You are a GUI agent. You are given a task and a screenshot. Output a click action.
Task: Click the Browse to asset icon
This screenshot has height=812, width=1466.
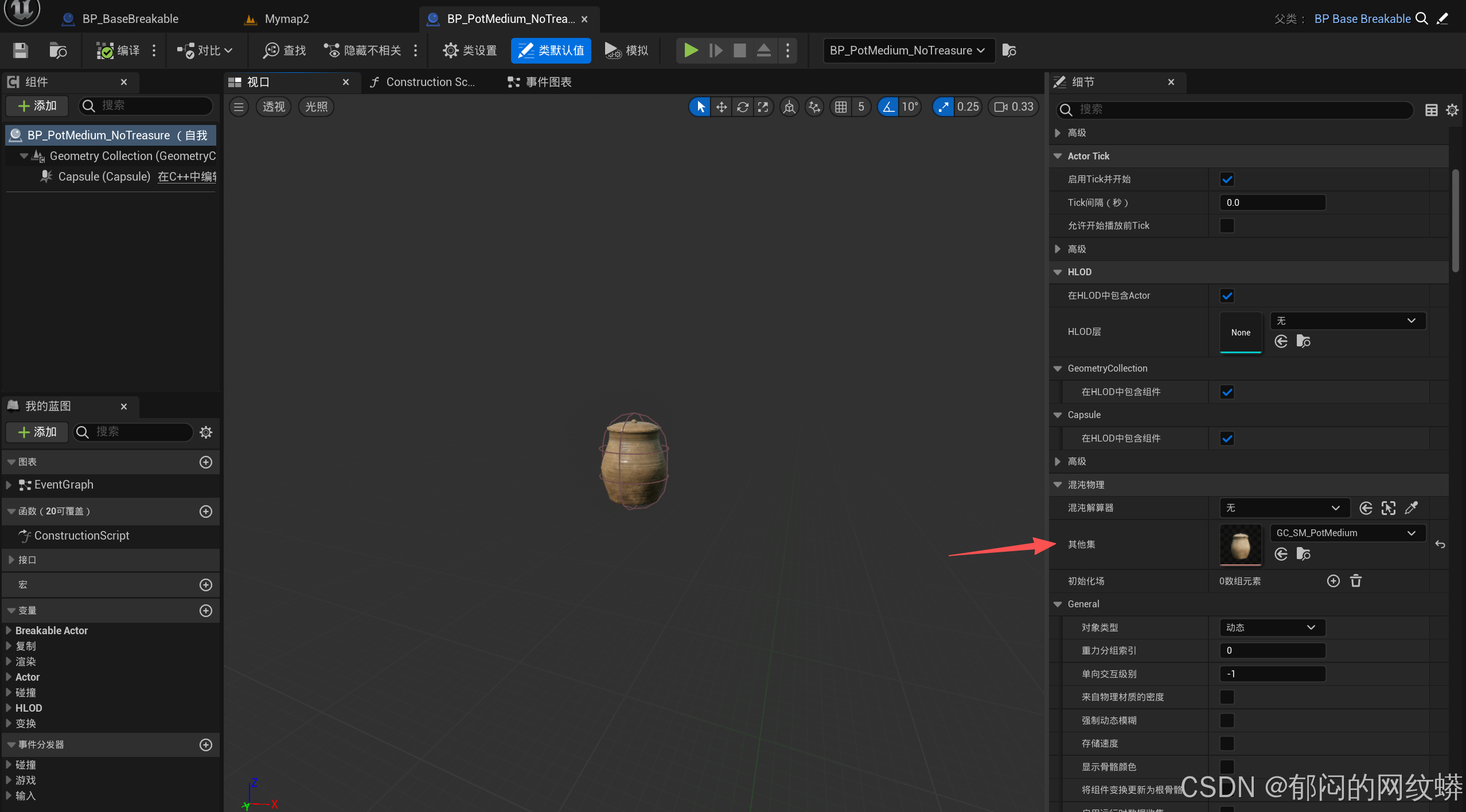(58, 50)
